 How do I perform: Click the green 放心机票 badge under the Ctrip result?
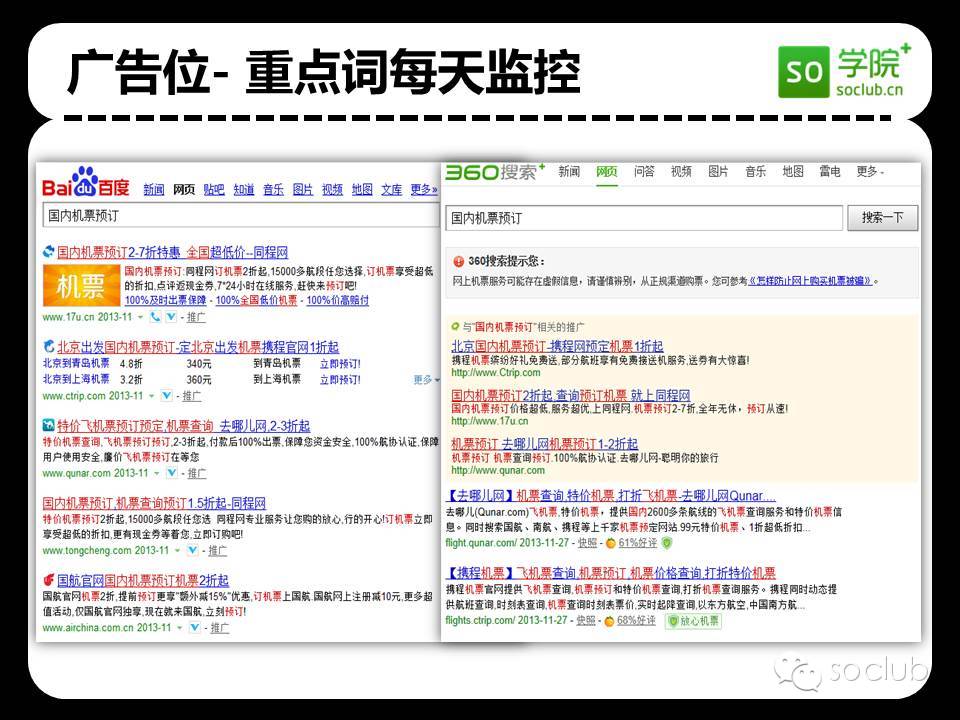[x=693, y=620]
